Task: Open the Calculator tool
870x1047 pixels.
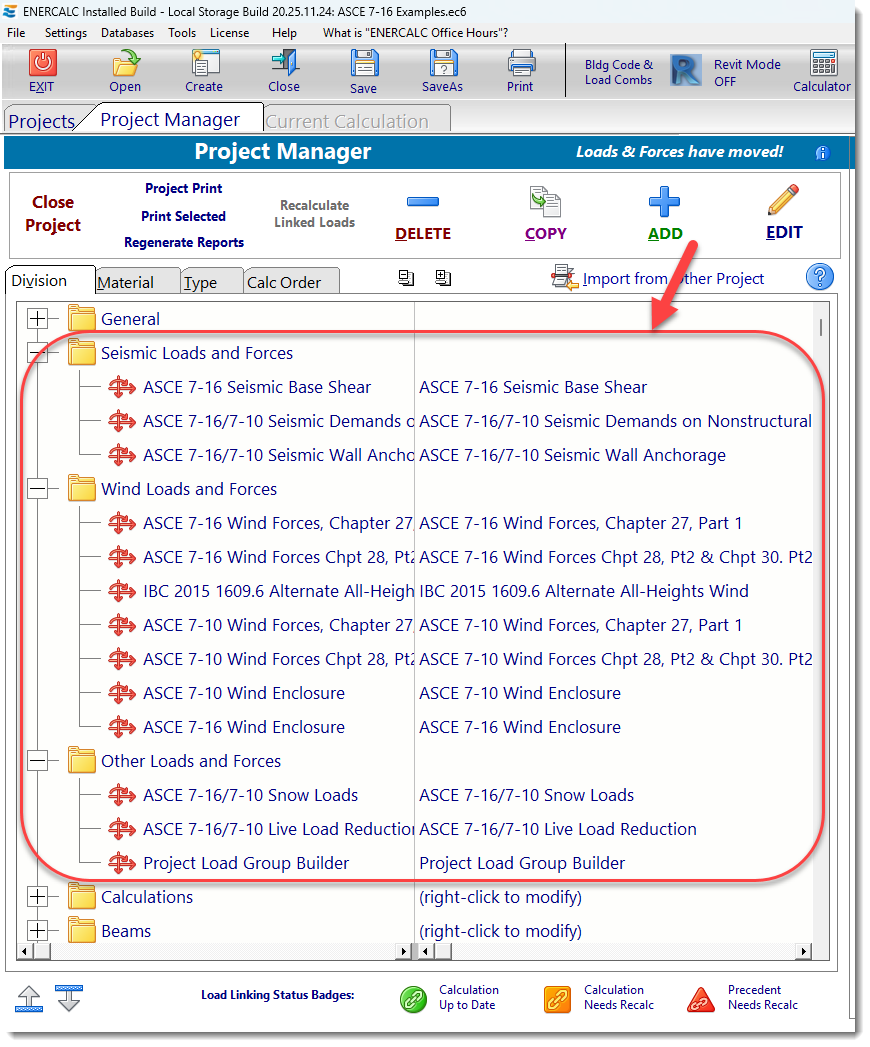Action: point(823,64)
